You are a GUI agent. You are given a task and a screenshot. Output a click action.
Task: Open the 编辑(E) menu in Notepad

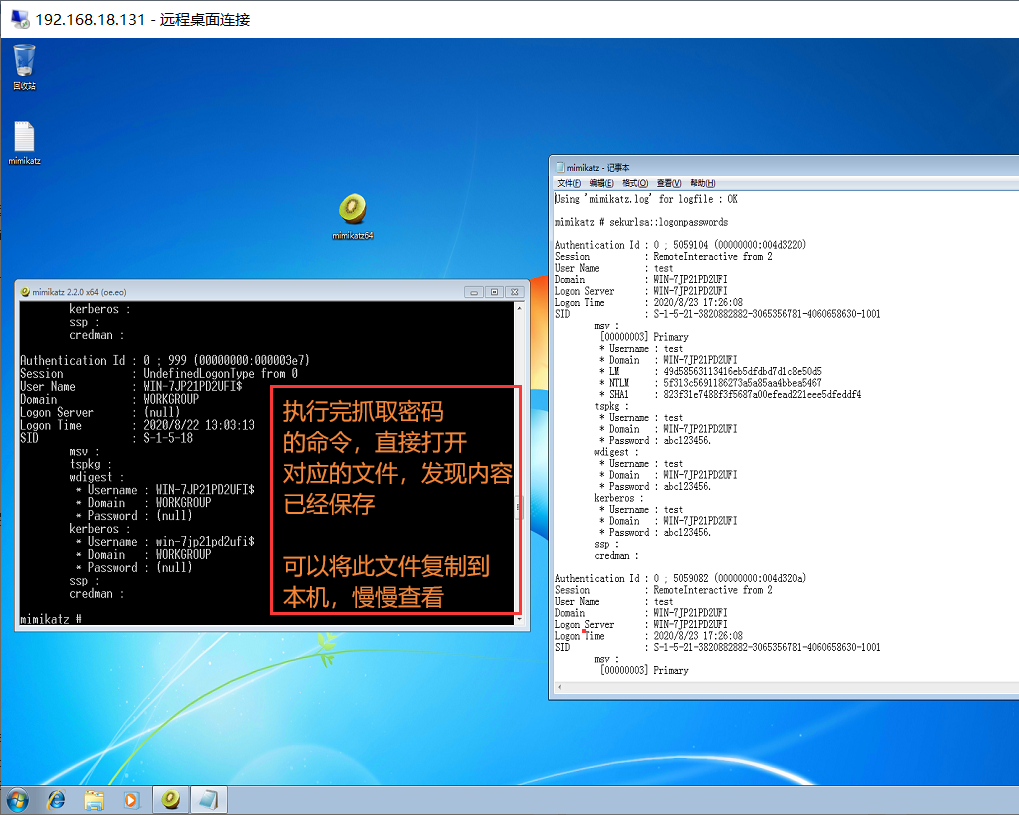tap(601, 183)
